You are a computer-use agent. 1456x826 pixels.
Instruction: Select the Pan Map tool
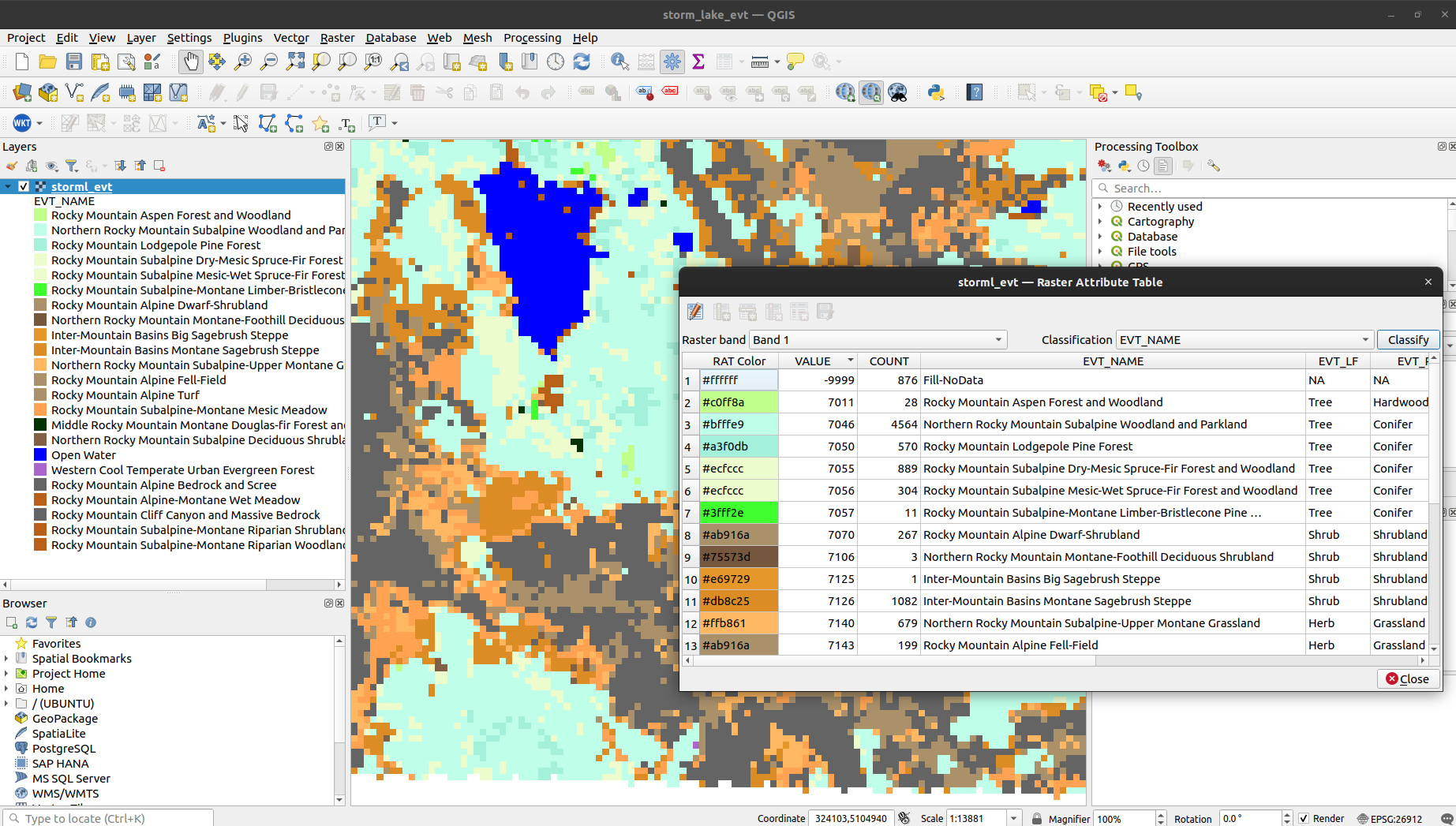[190, 61]
